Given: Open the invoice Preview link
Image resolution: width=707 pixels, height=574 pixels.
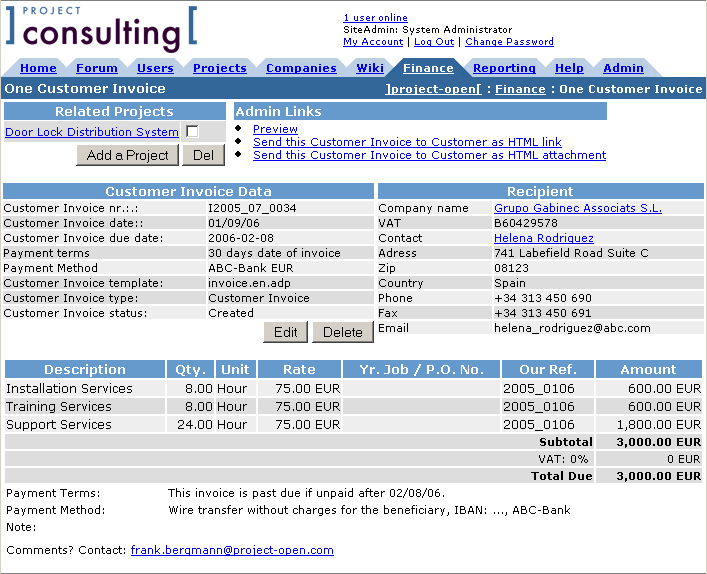Looking at the screenshot, I should tap(275, 129).
